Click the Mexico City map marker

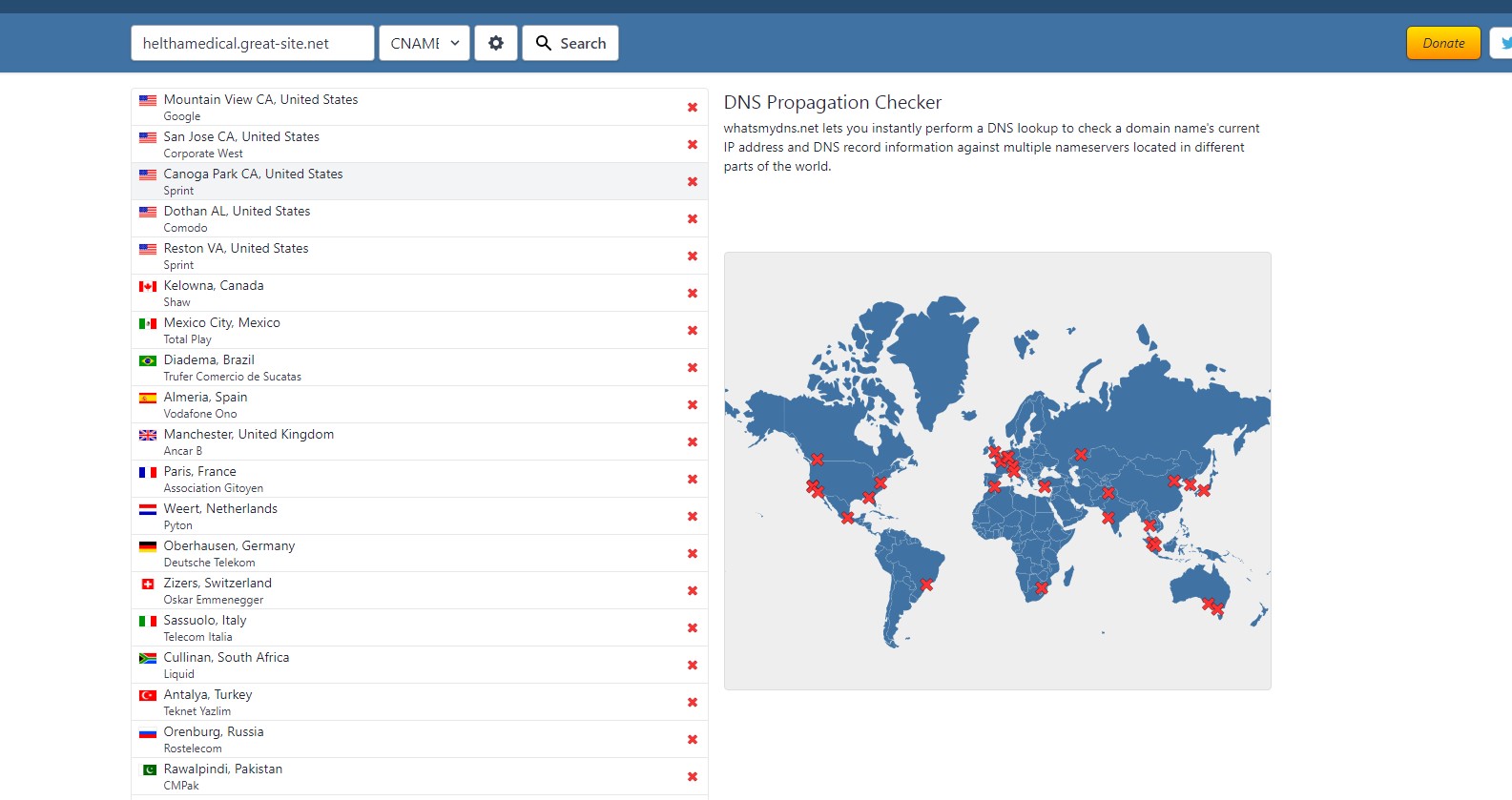coord(847,518)
